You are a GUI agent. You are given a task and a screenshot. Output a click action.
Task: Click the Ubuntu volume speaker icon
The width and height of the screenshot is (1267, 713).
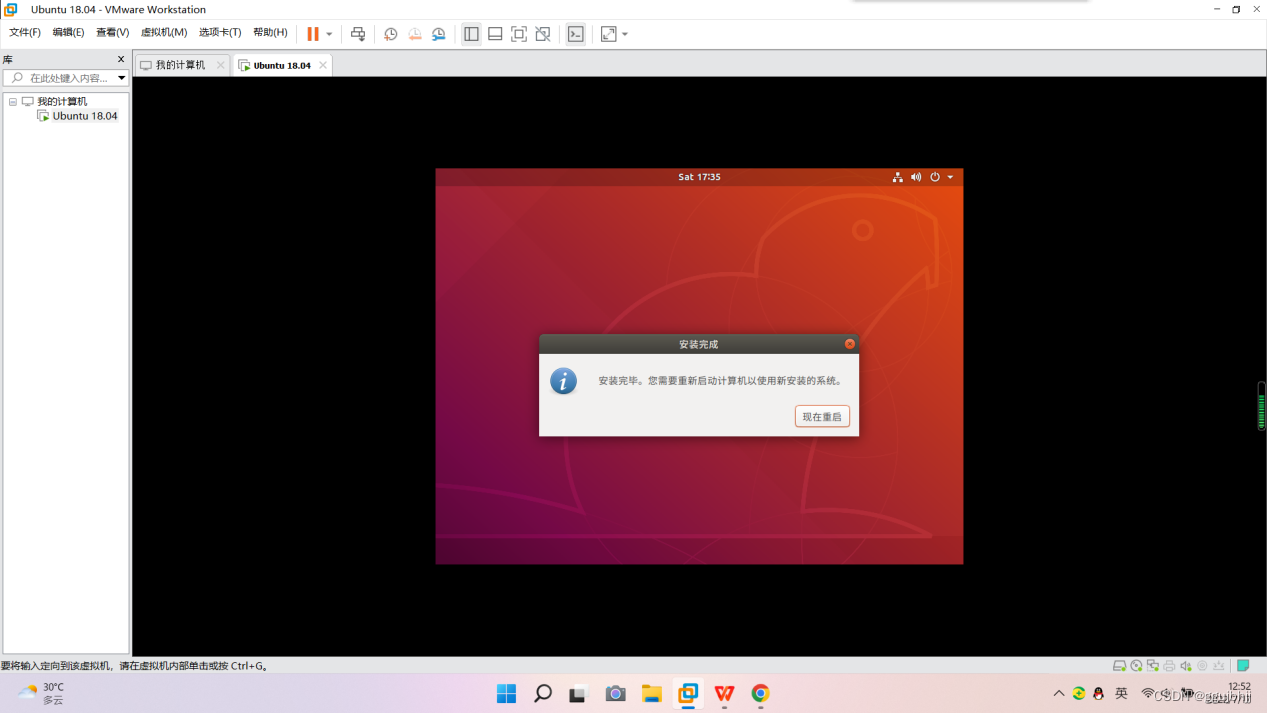point(916,177)
